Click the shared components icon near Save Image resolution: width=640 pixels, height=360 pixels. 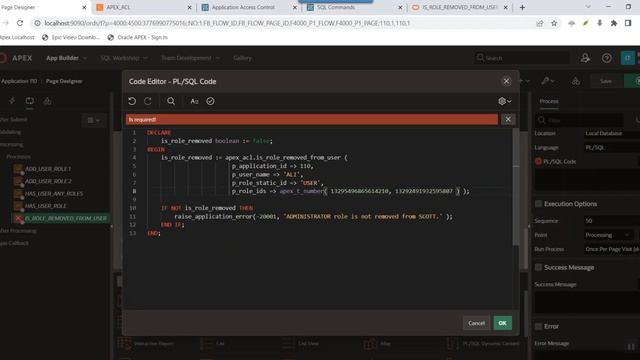(x=576, y=81)
